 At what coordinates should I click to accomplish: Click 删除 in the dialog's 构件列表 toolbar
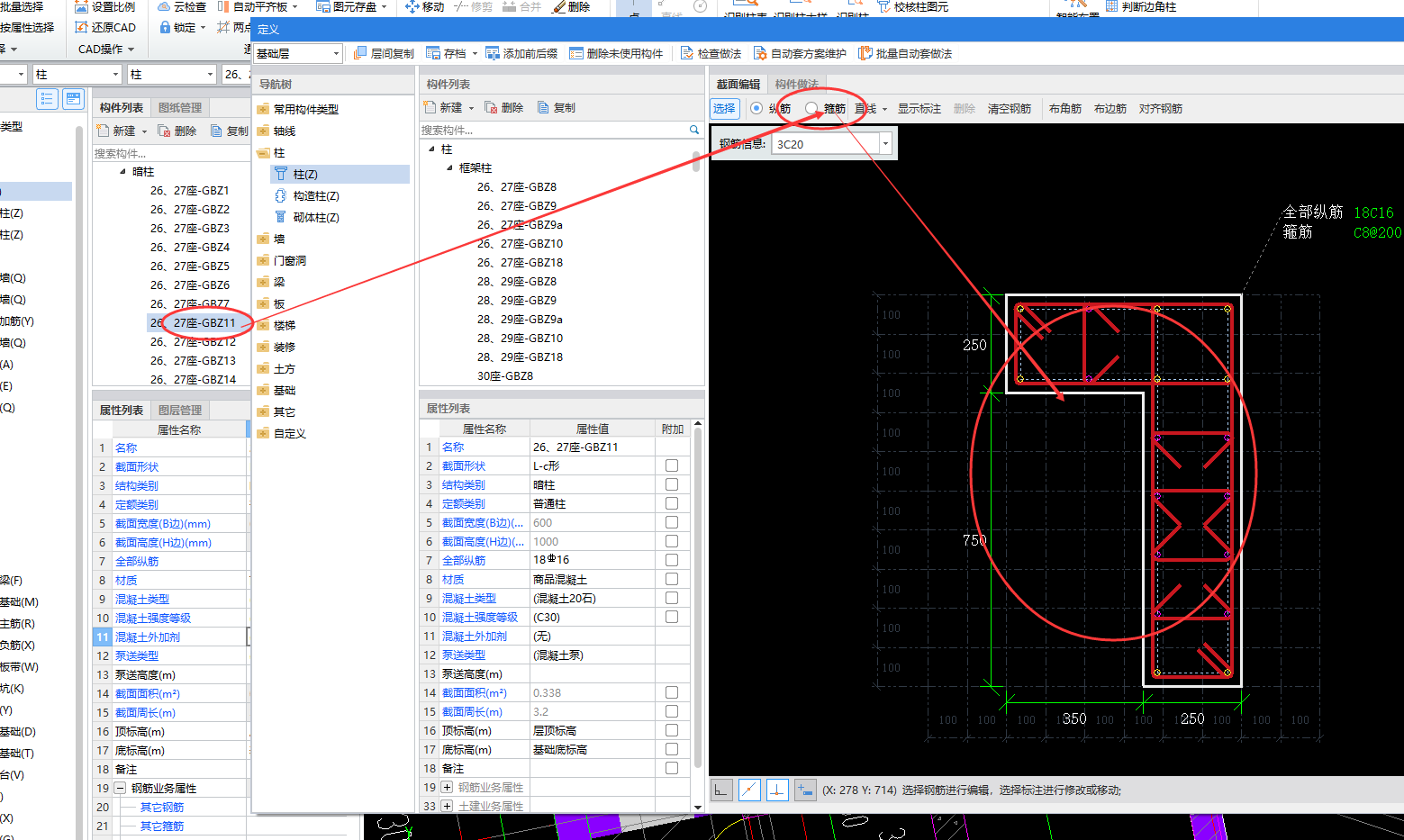pyautogui.click(x=503, y=107)
